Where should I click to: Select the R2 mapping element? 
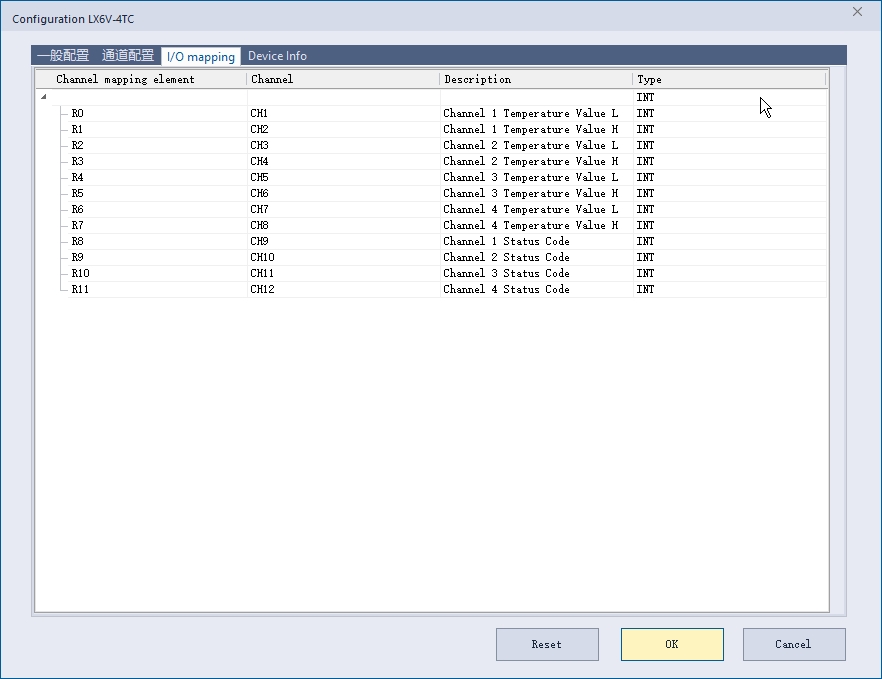[x=78, y=145]
